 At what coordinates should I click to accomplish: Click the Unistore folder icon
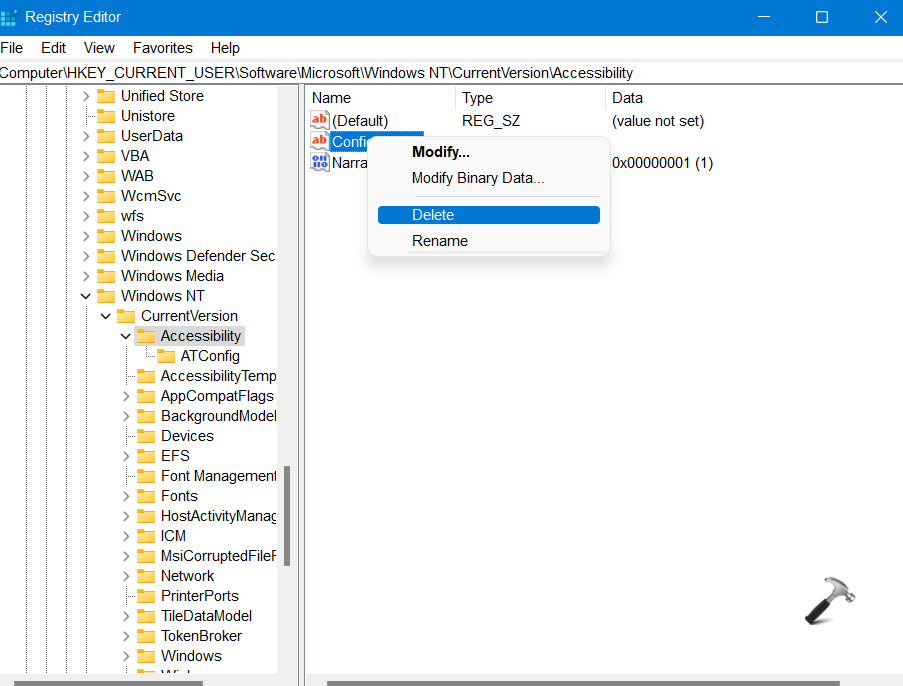click(106, 116)
